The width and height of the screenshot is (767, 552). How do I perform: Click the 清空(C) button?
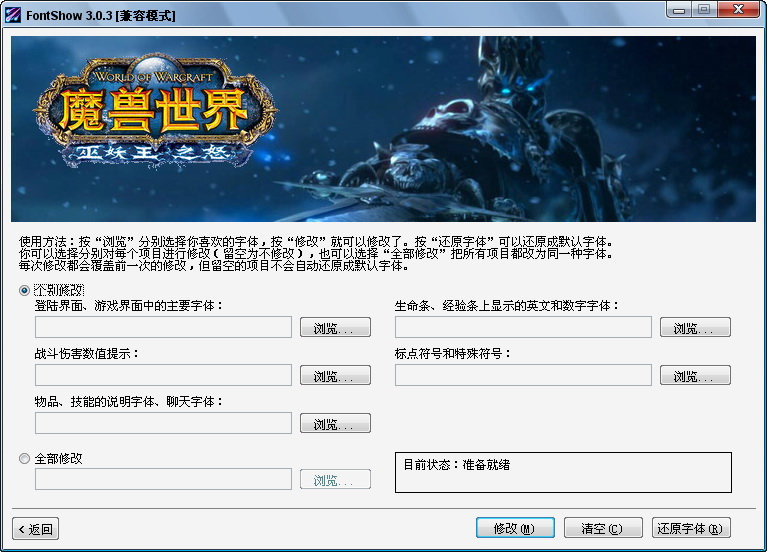(x=603, y=528)
